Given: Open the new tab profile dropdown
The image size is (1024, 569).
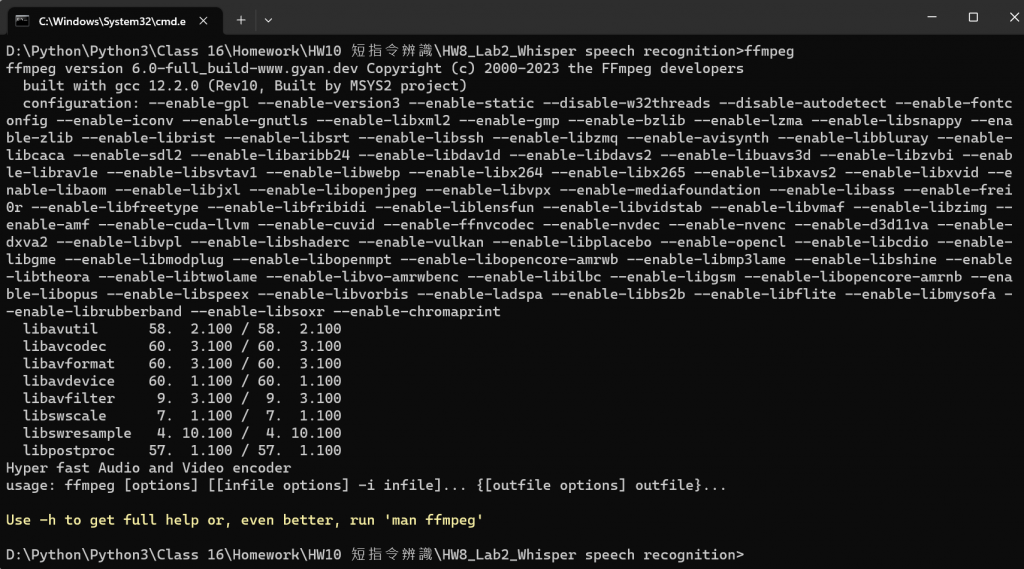Looking at the screenshot, I should 268,20.
